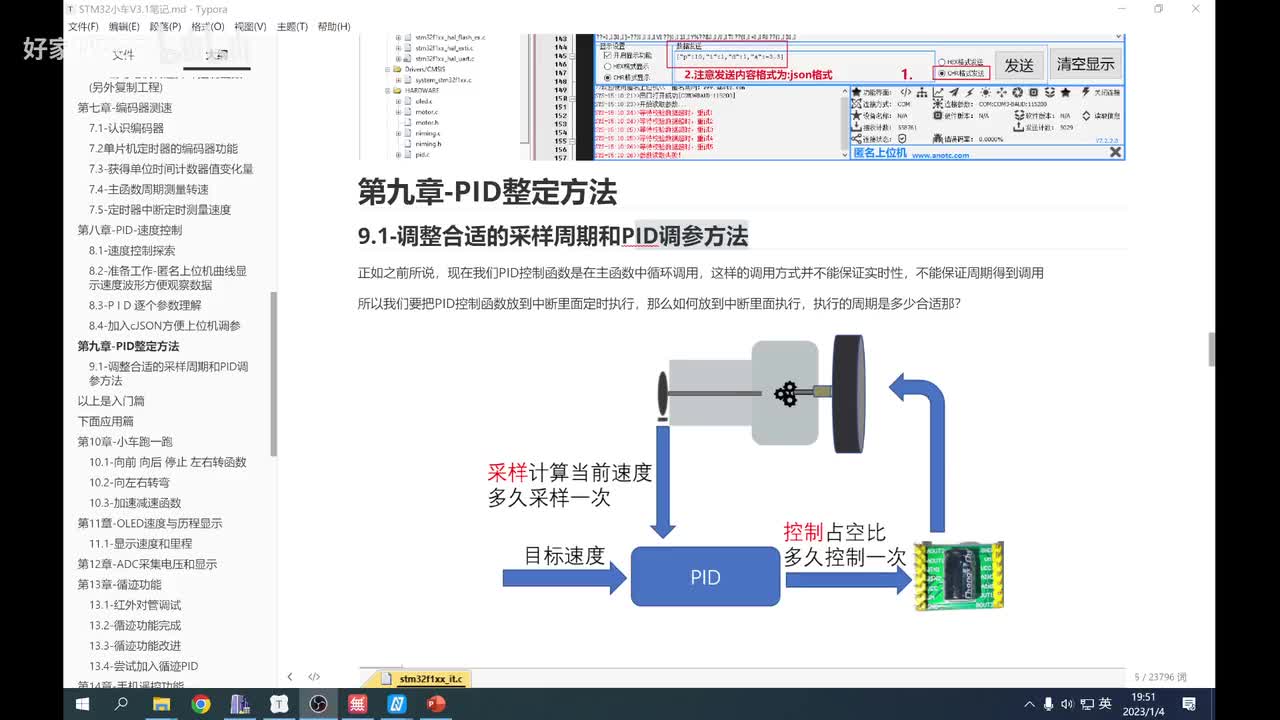The height and width of the screenshot is (720, 1280).
Task: Open the 帮助(H) menu
Action: tap(333, 27)
